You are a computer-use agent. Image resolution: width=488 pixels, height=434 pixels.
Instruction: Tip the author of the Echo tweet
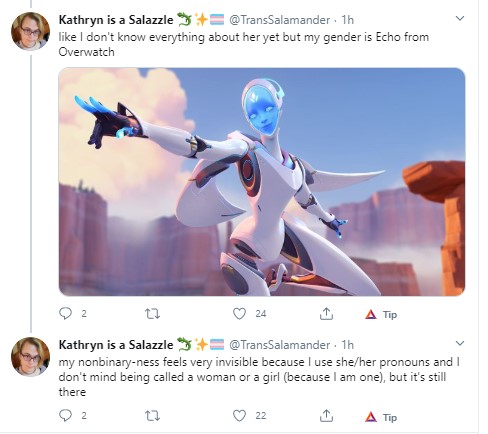click(x=381, y=314)
